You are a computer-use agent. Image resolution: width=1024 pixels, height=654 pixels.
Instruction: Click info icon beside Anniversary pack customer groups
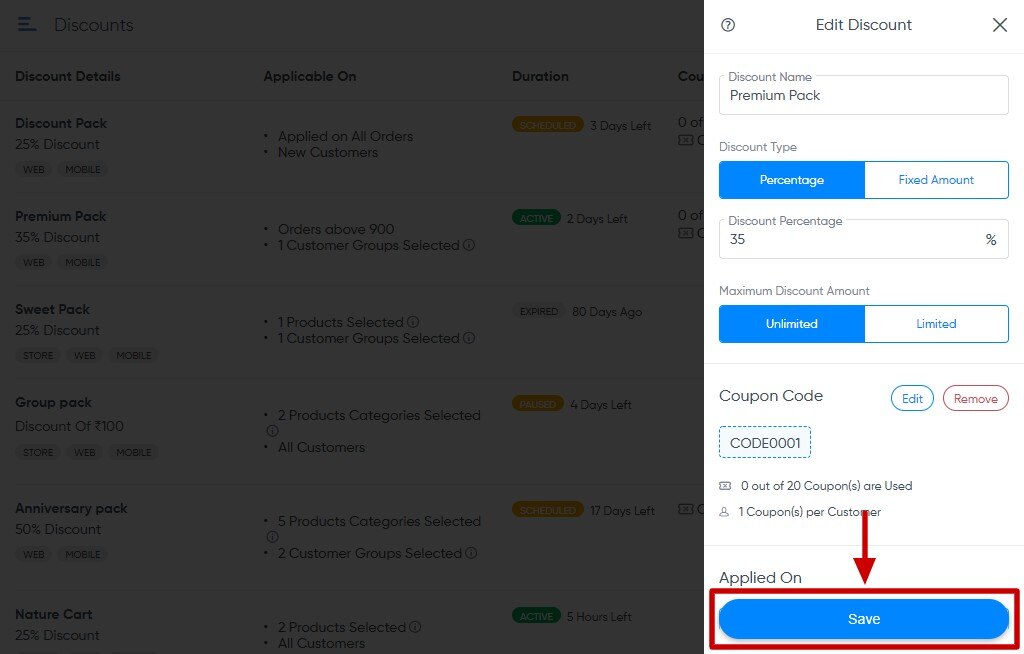471,553
